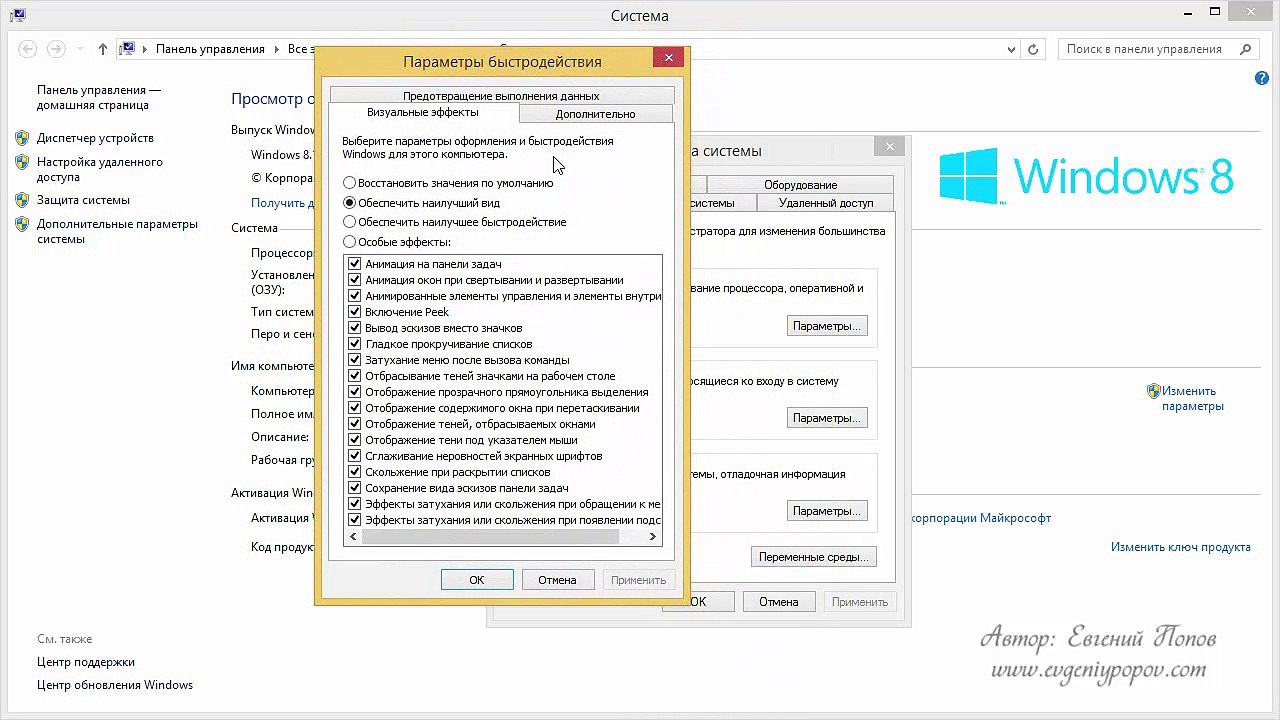Image resolution: width=1280 pixels, height=720 pixels.
Task: Click left arrow of effects list scrollbar
Action: [x=352, y=537]
